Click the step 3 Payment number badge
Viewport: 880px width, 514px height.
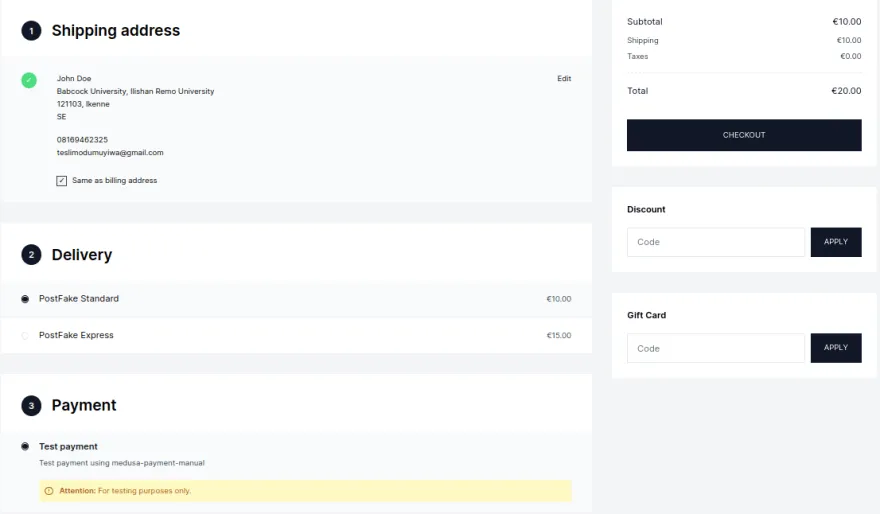[31, 405]
